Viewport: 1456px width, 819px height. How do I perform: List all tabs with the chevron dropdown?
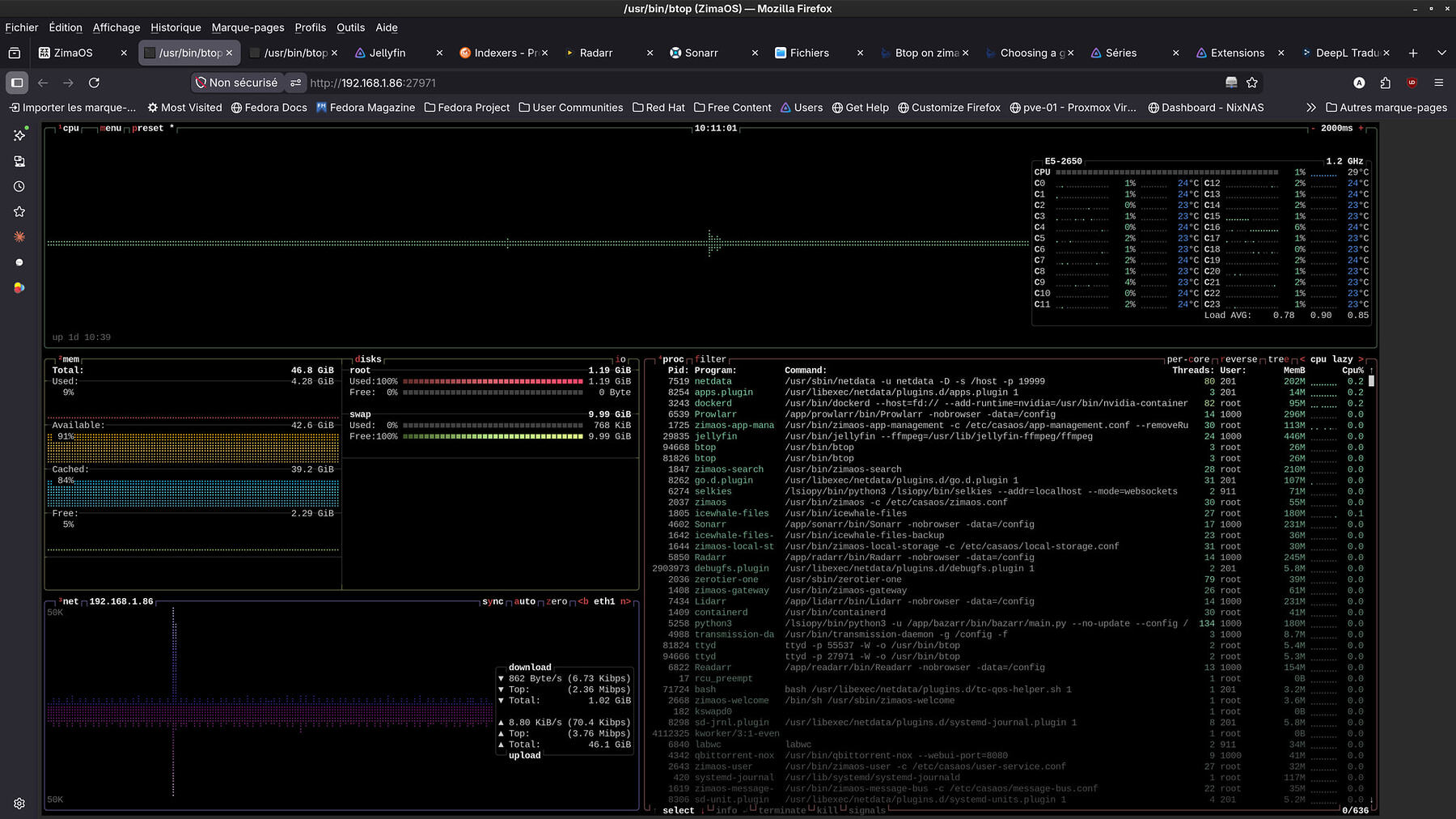[x=1441, y=53]
